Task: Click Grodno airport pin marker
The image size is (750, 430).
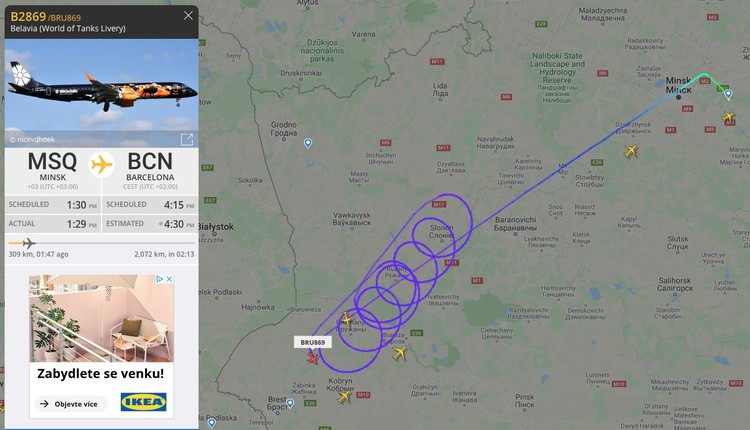Action: (308, 143)
